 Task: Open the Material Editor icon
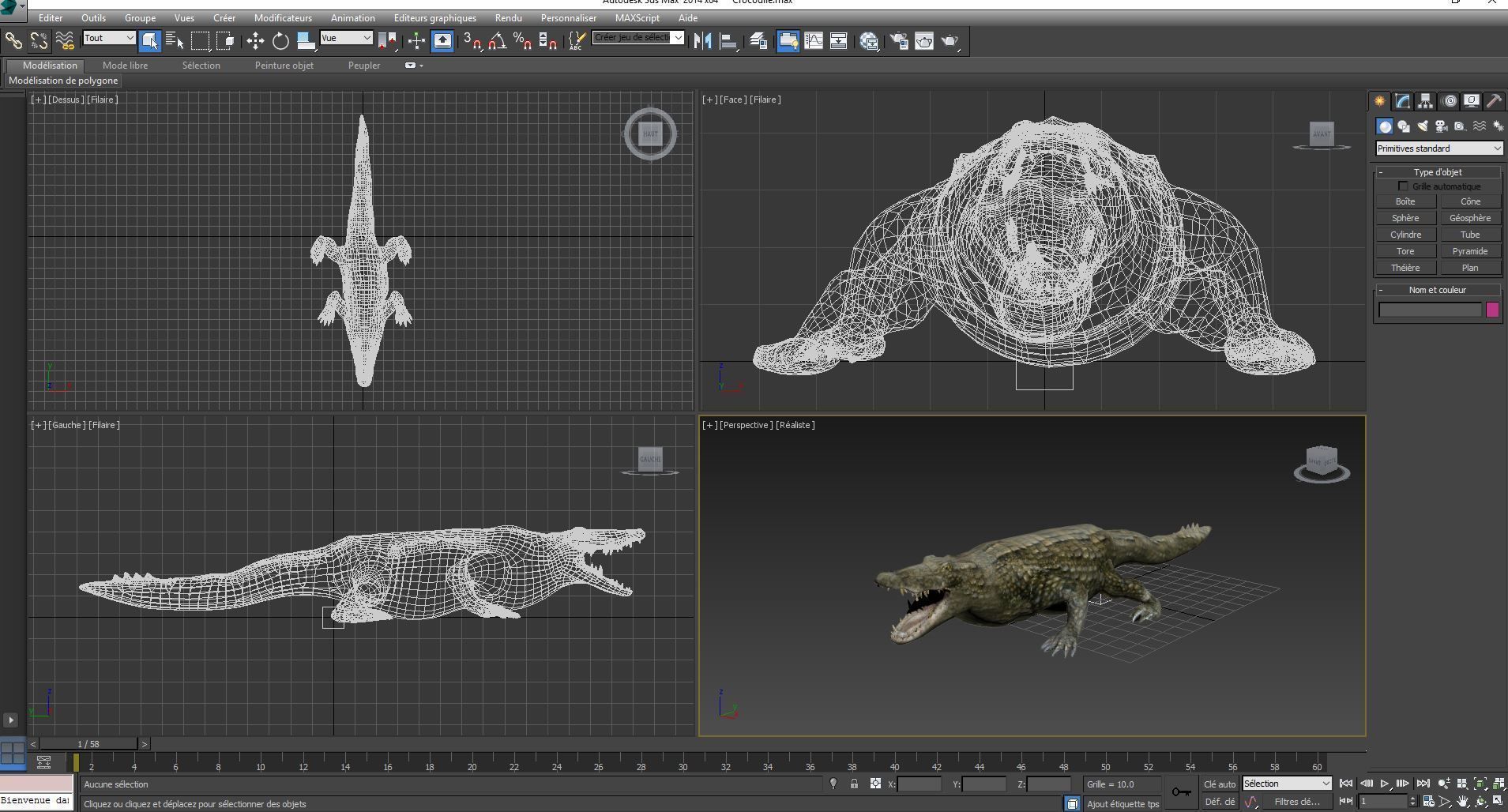870,40
